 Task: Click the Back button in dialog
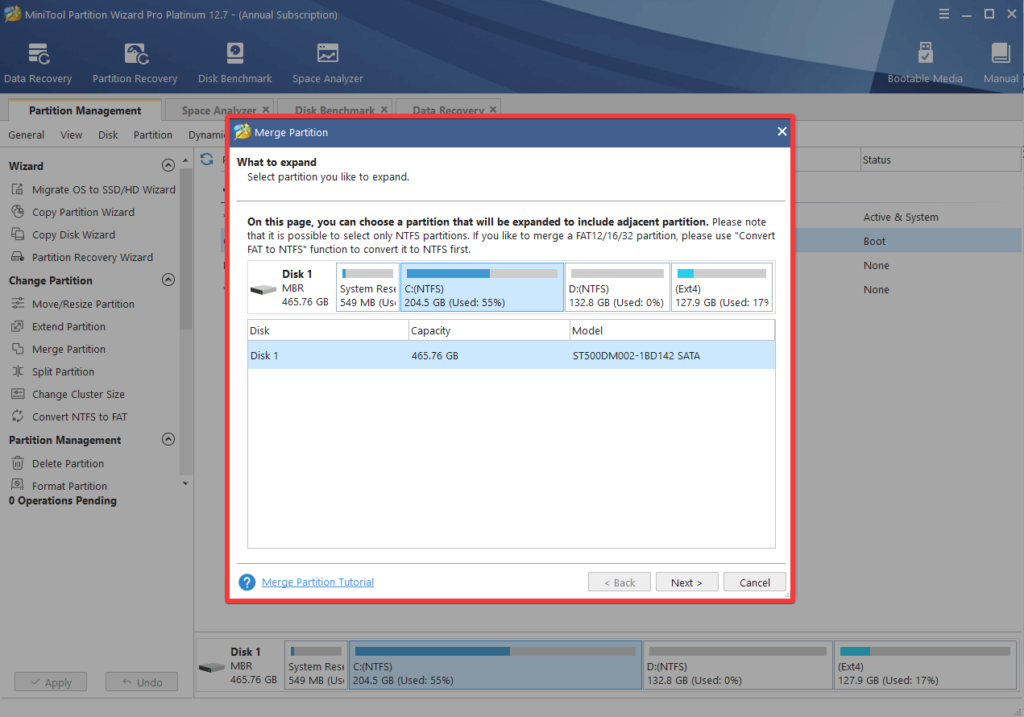(x=619, y=582)
